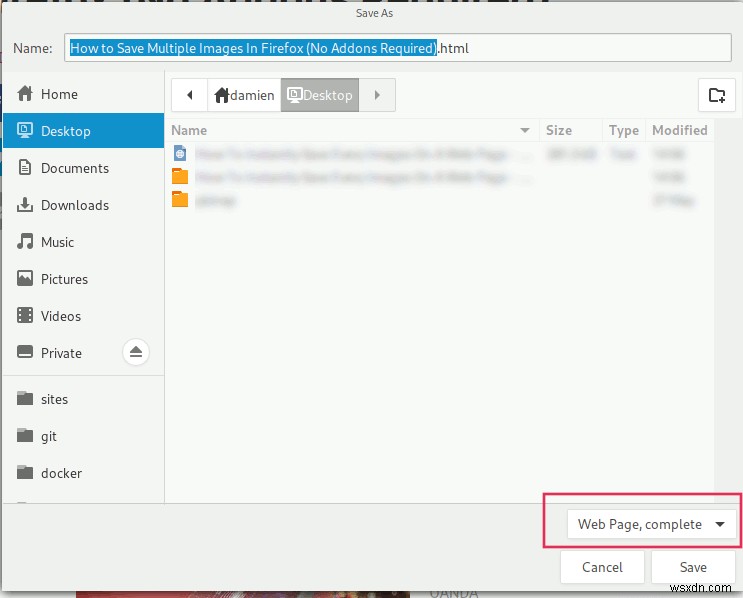The width and height of the screenshot is (743, 598).
Task: Open the Pictures location
Action: coord(83,279)
